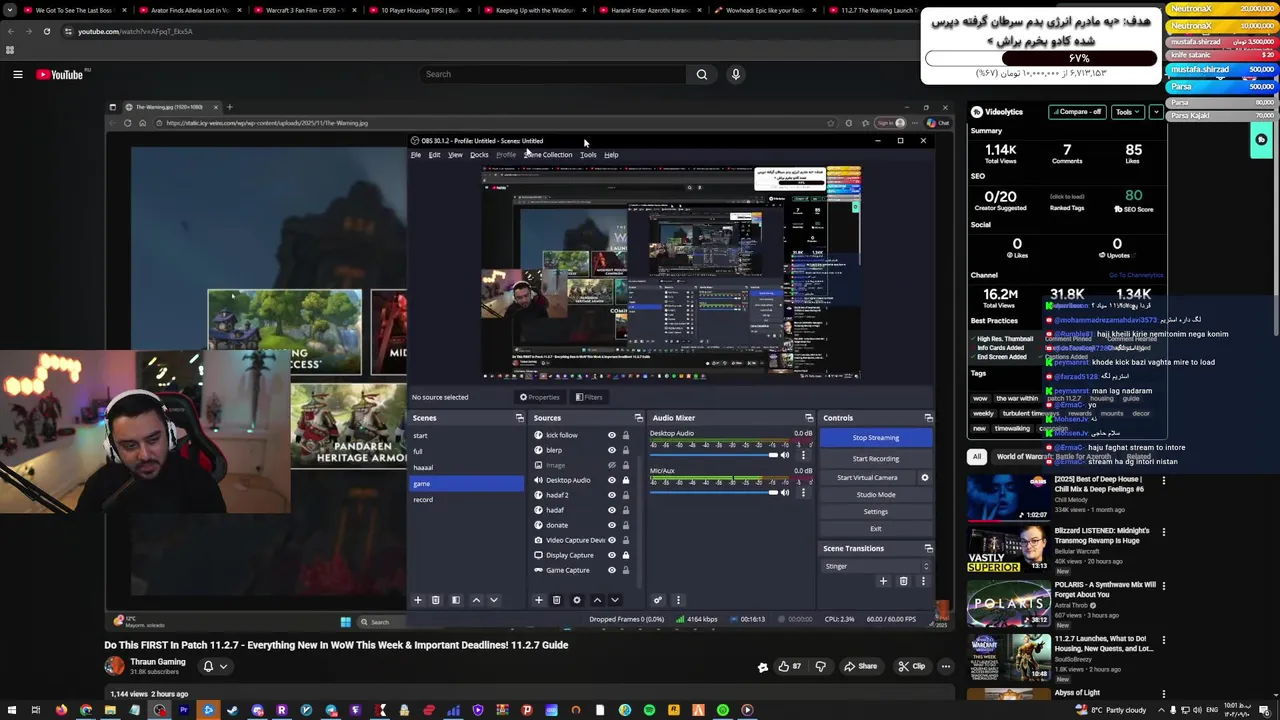Move the scene down with the Scenes down arrow

[493, 600]
